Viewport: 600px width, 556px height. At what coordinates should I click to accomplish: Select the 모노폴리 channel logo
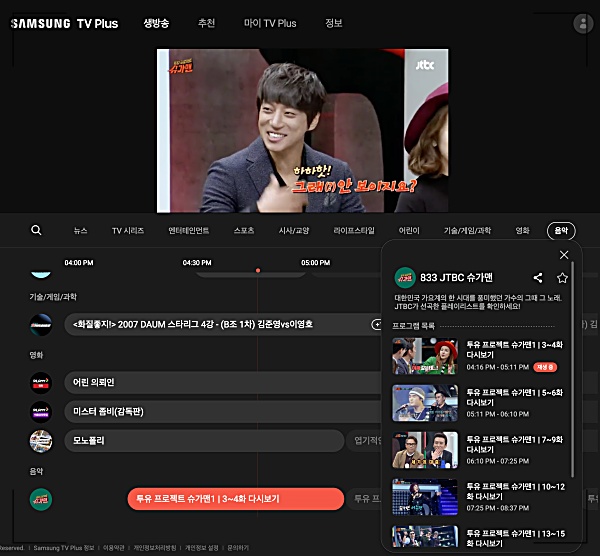click(x=41, y=441)
